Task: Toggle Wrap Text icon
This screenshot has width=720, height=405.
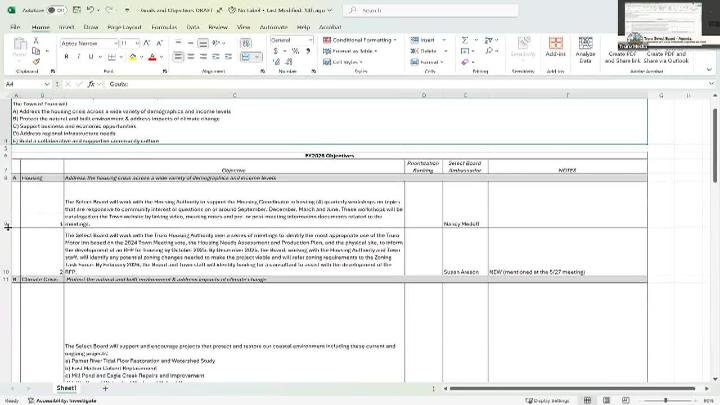Action: (246, 43)
